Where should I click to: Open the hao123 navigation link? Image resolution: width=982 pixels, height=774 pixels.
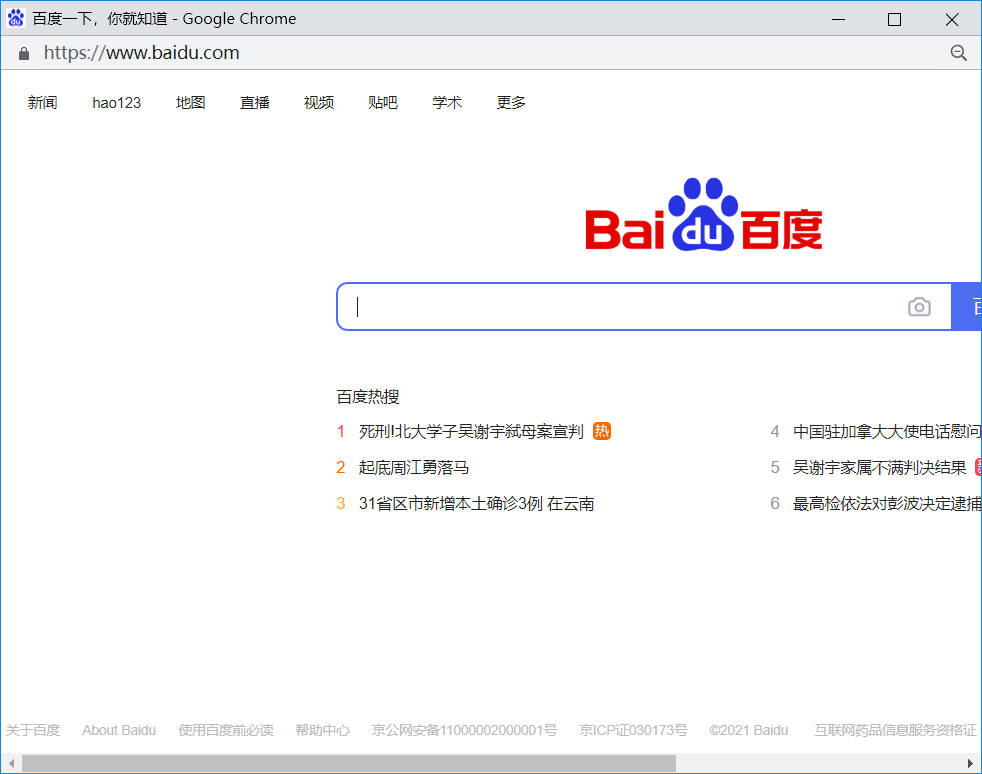coord(116,103)
